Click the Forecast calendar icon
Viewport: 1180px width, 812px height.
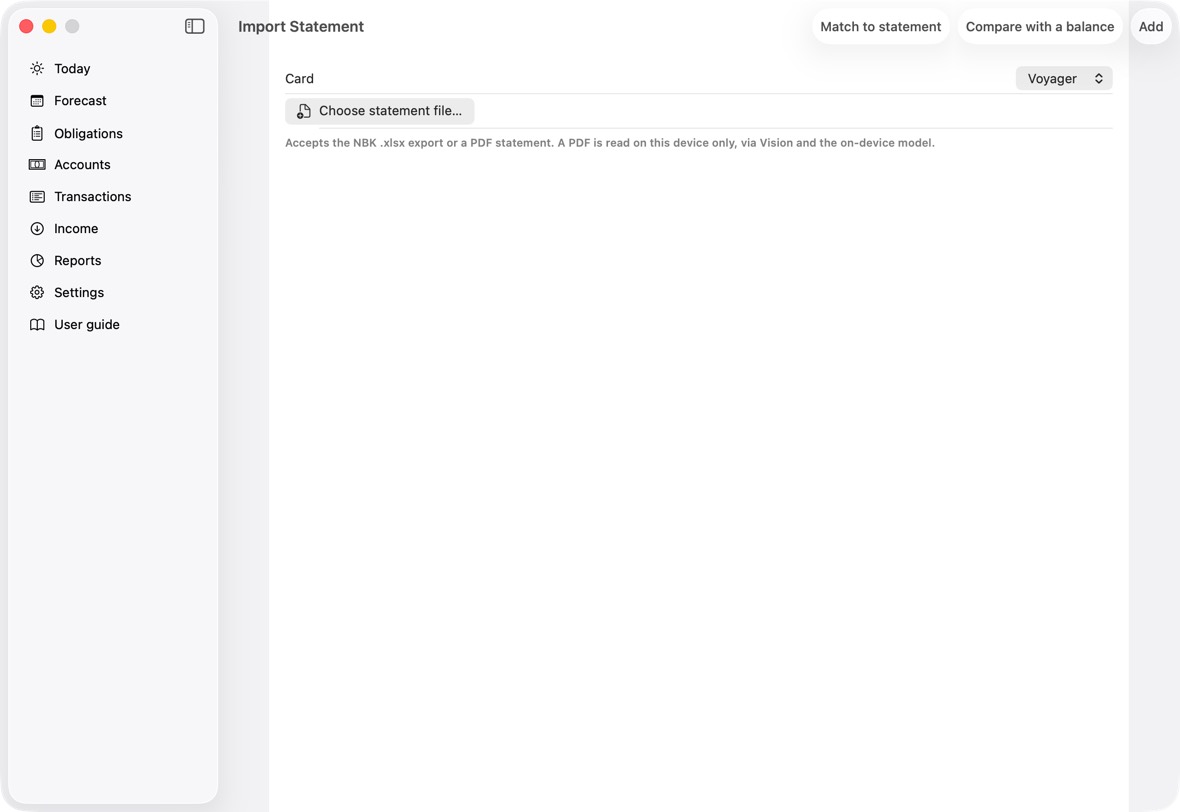click(37, 101)
